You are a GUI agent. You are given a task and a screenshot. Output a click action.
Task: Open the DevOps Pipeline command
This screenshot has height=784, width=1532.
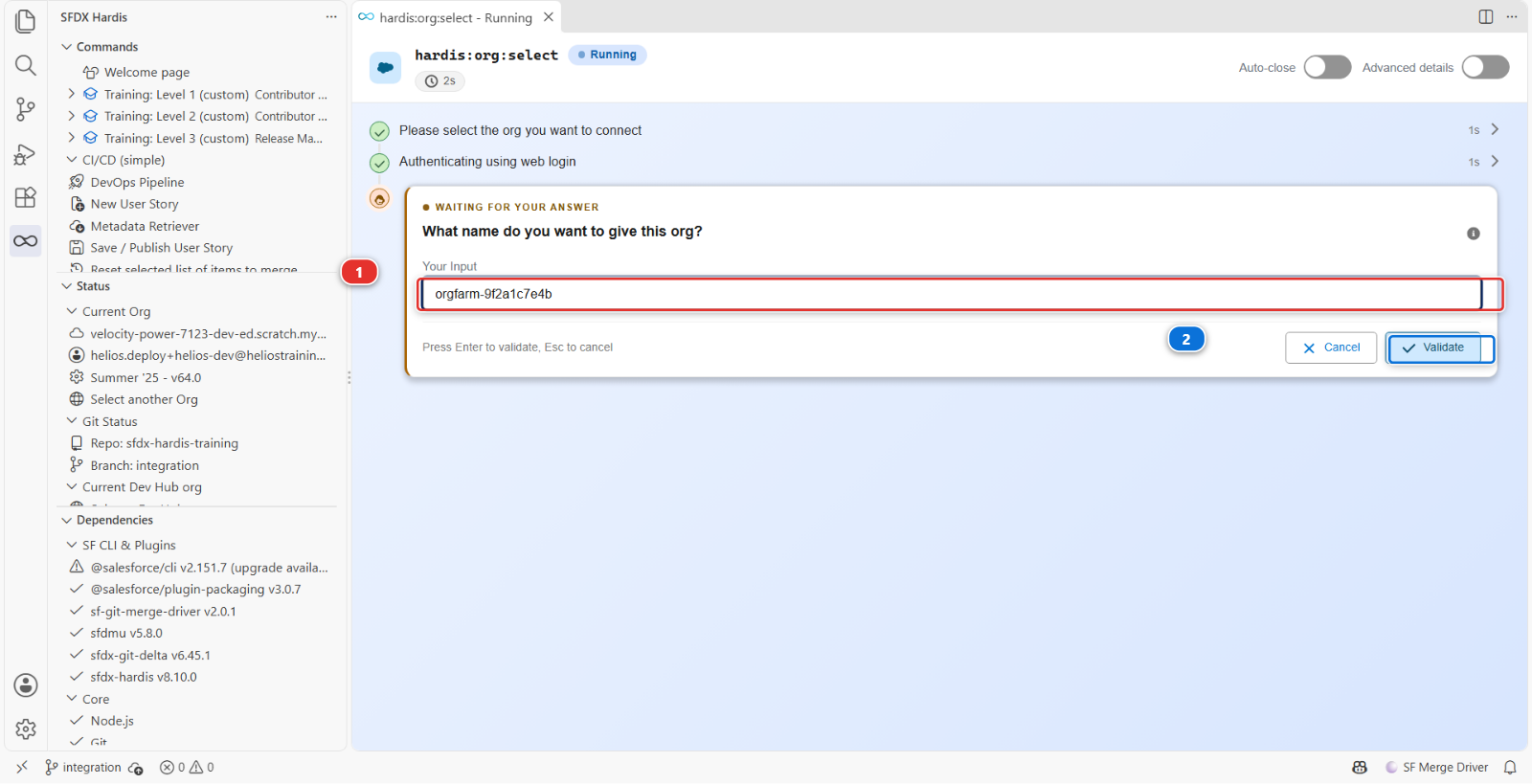click(137, 182)
